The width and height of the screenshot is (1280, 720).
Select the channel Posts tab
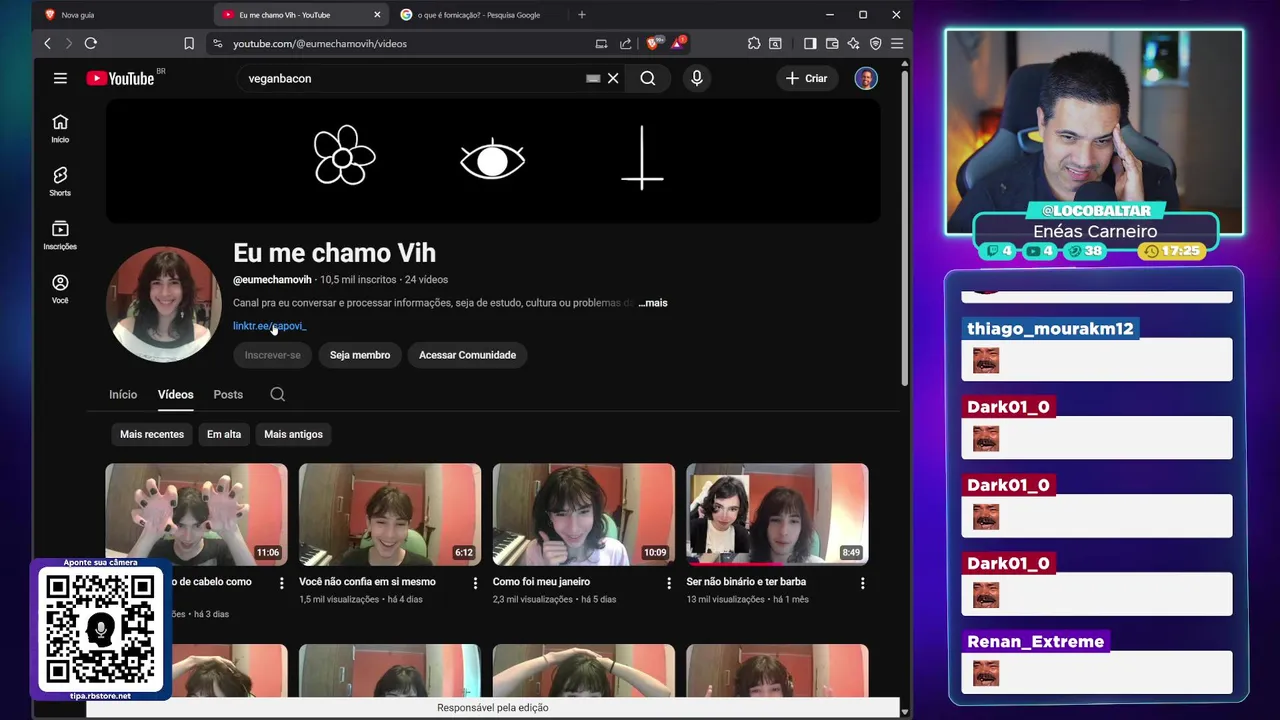(x=228, y=394)
